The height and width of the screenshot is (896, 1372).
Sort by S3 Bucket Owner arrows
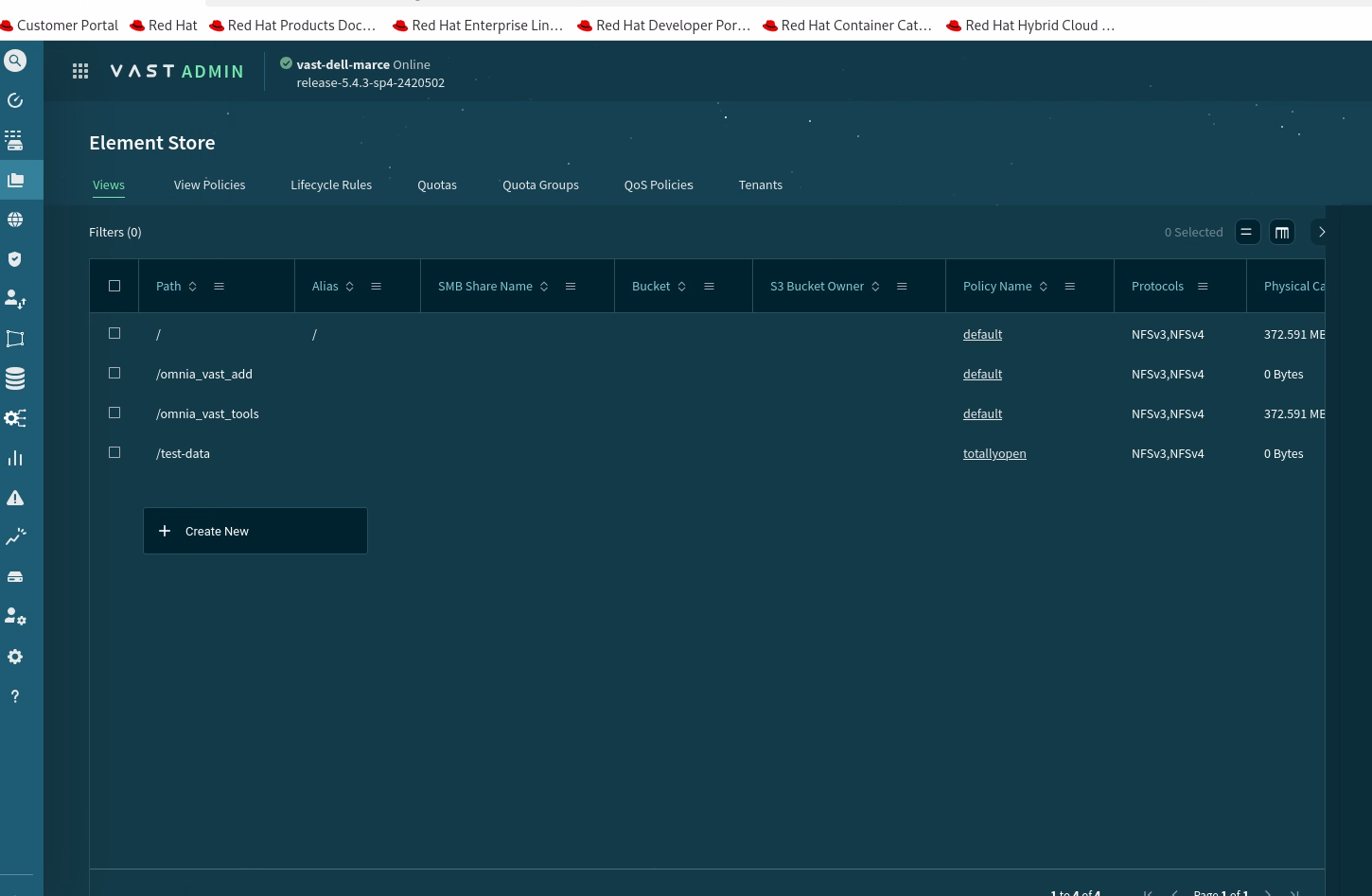[x=875, y=286]
